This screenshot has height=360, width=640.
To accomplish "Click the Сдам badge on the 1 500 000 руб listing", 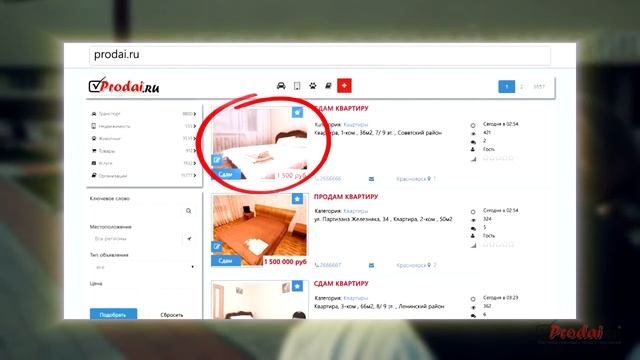I will [226, 261].
